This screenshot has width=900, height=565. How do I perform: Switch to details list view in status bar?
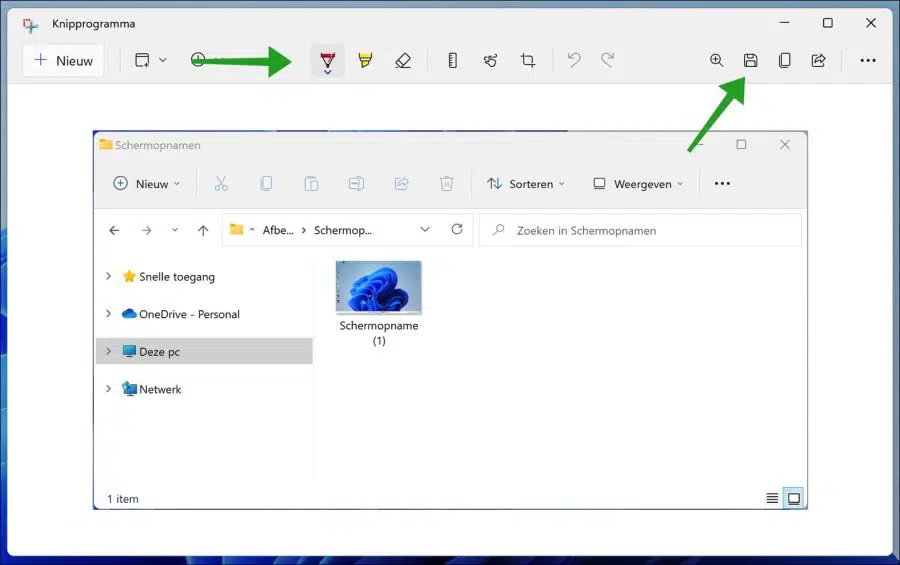772,498
